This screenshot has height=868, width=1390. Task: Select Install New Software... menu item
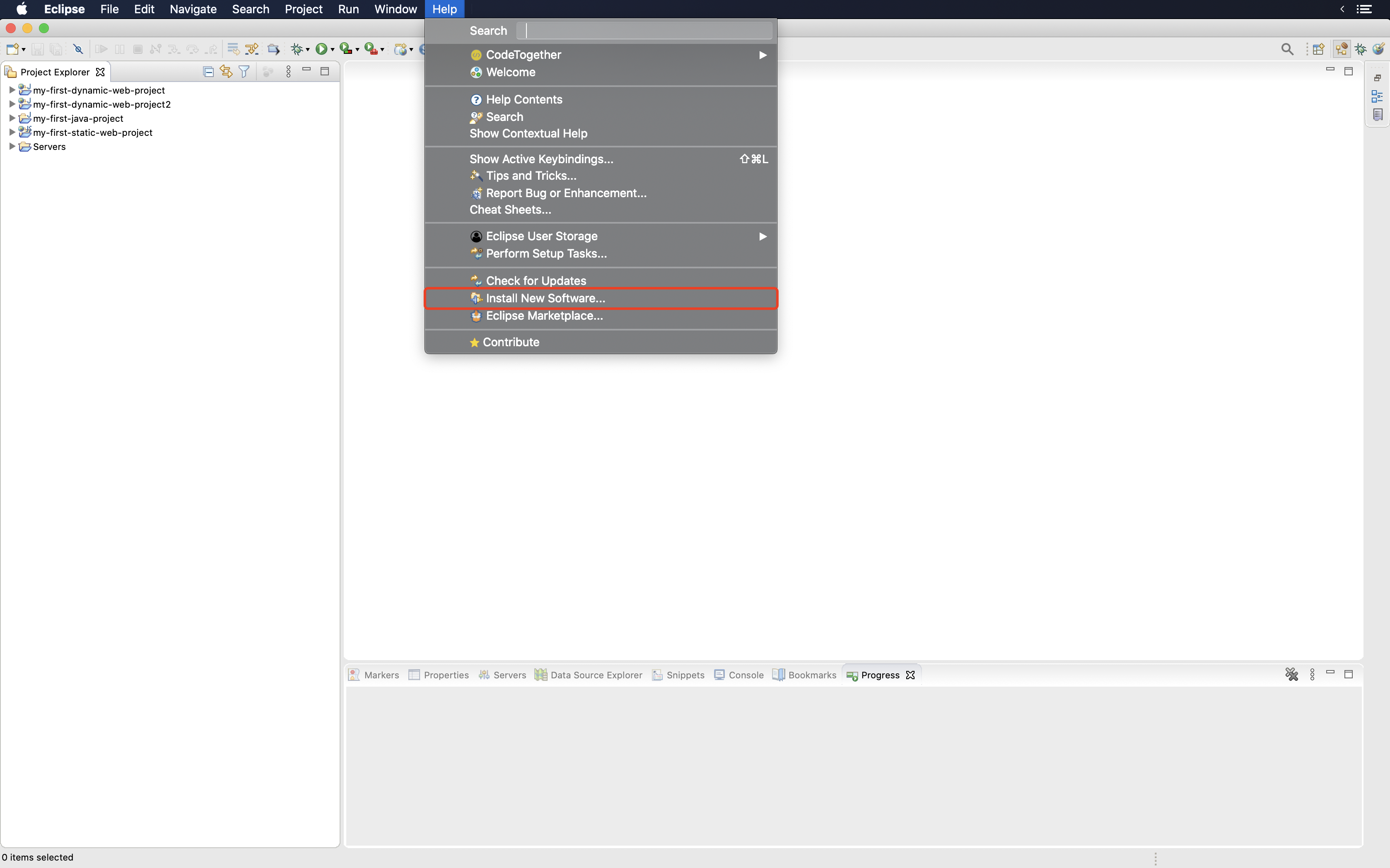601,298
